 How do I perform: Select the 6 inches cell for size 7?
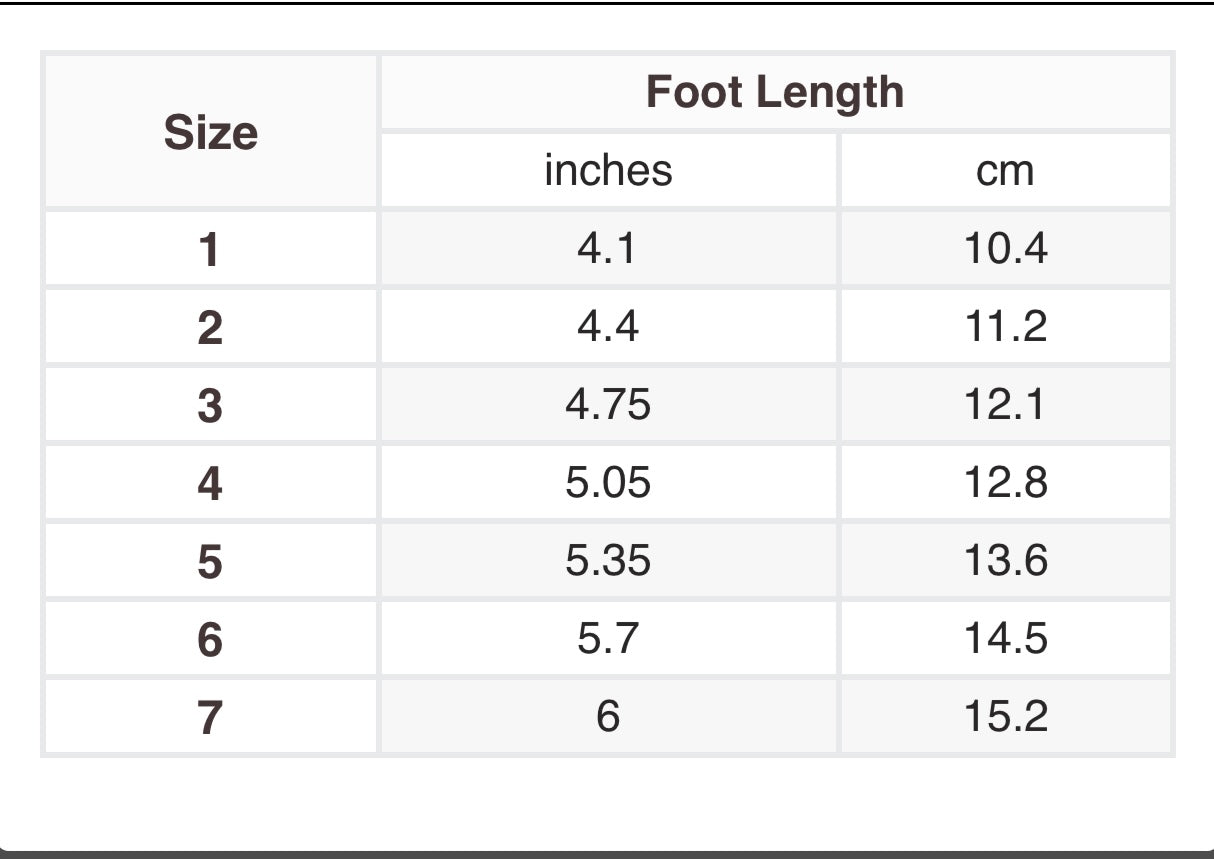coord(608,716)
